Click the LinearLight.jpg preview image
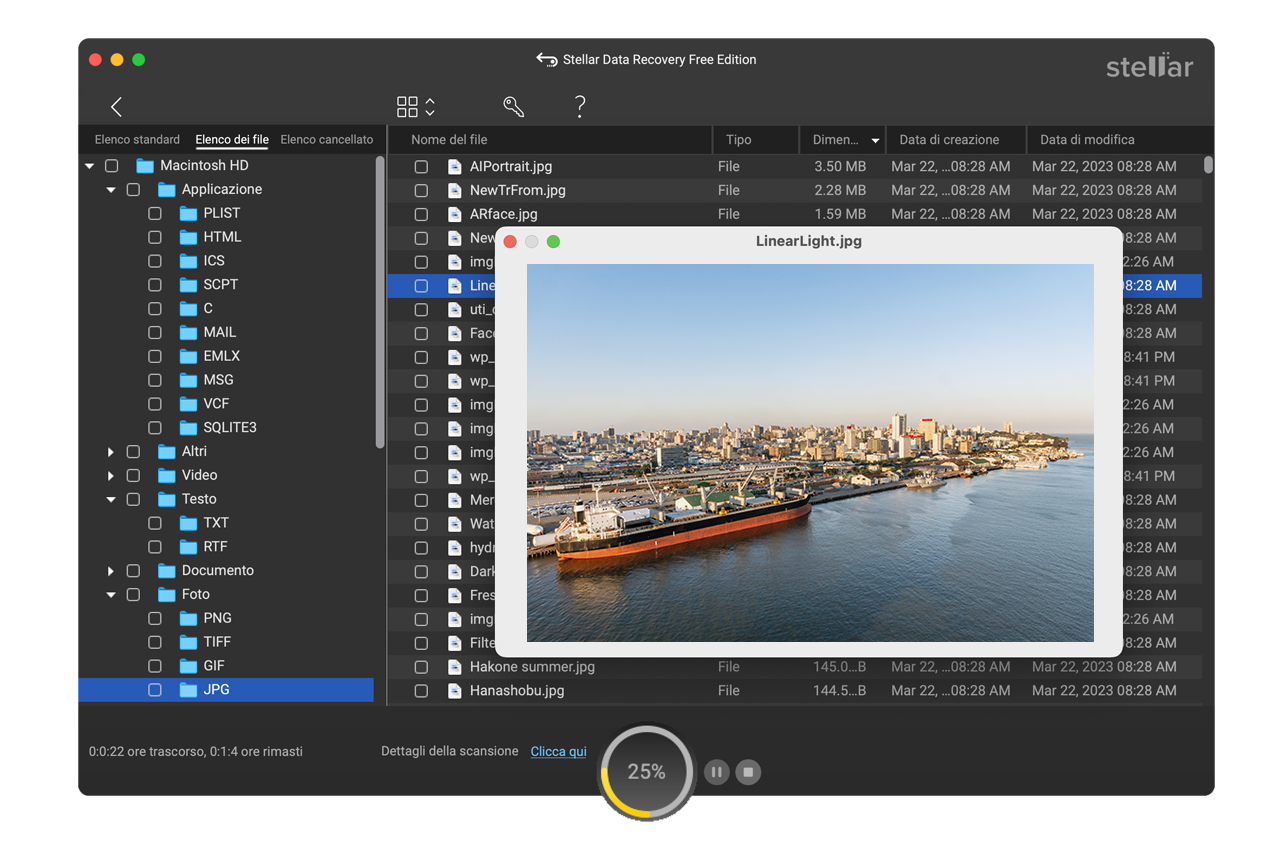This screenshot has width=1280, height=860. pos(810,453)
